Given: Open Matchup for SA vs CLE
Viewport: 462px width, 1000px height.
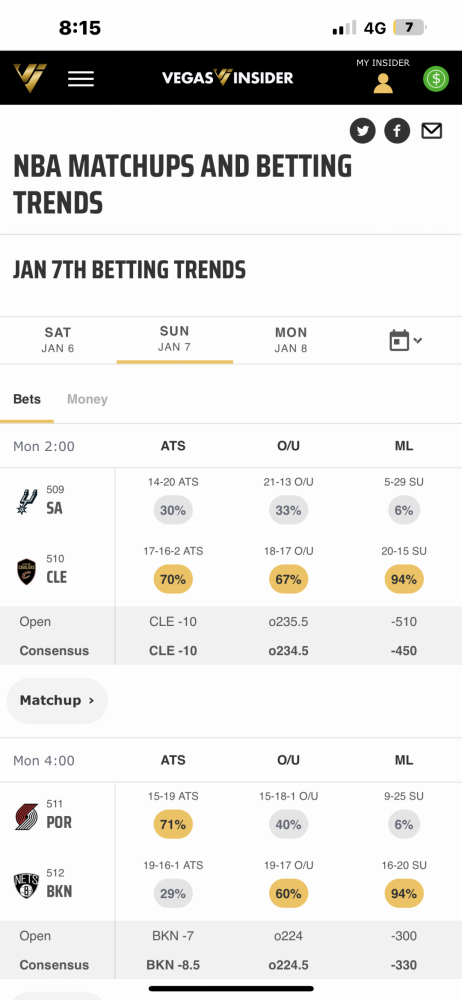Looking at the screenshot, I should pyautogui.click(x=57, y=700).
